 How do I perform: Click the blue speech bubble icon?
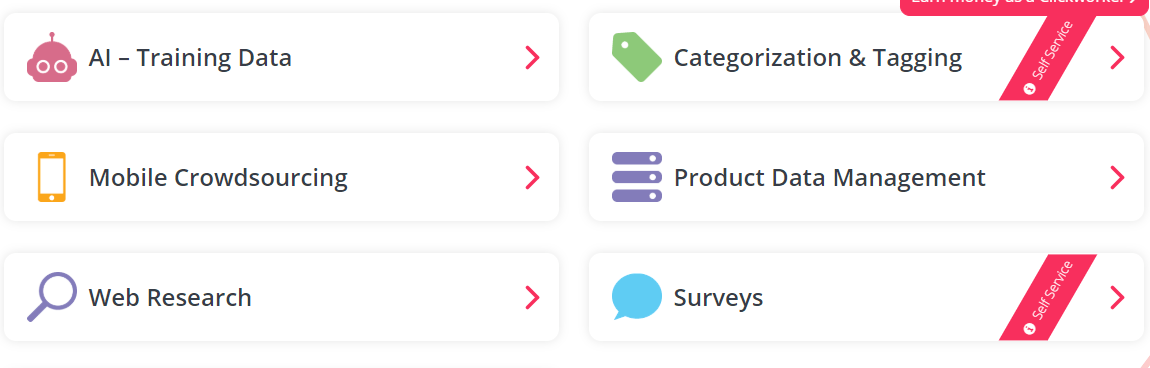tap(637, 297)
